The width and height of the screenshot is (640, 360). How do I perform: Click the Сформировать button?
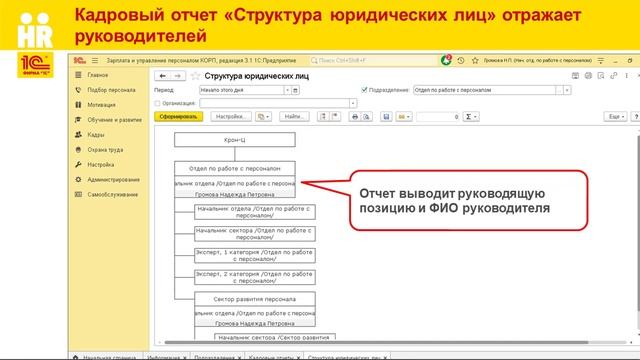click(178, 117)
